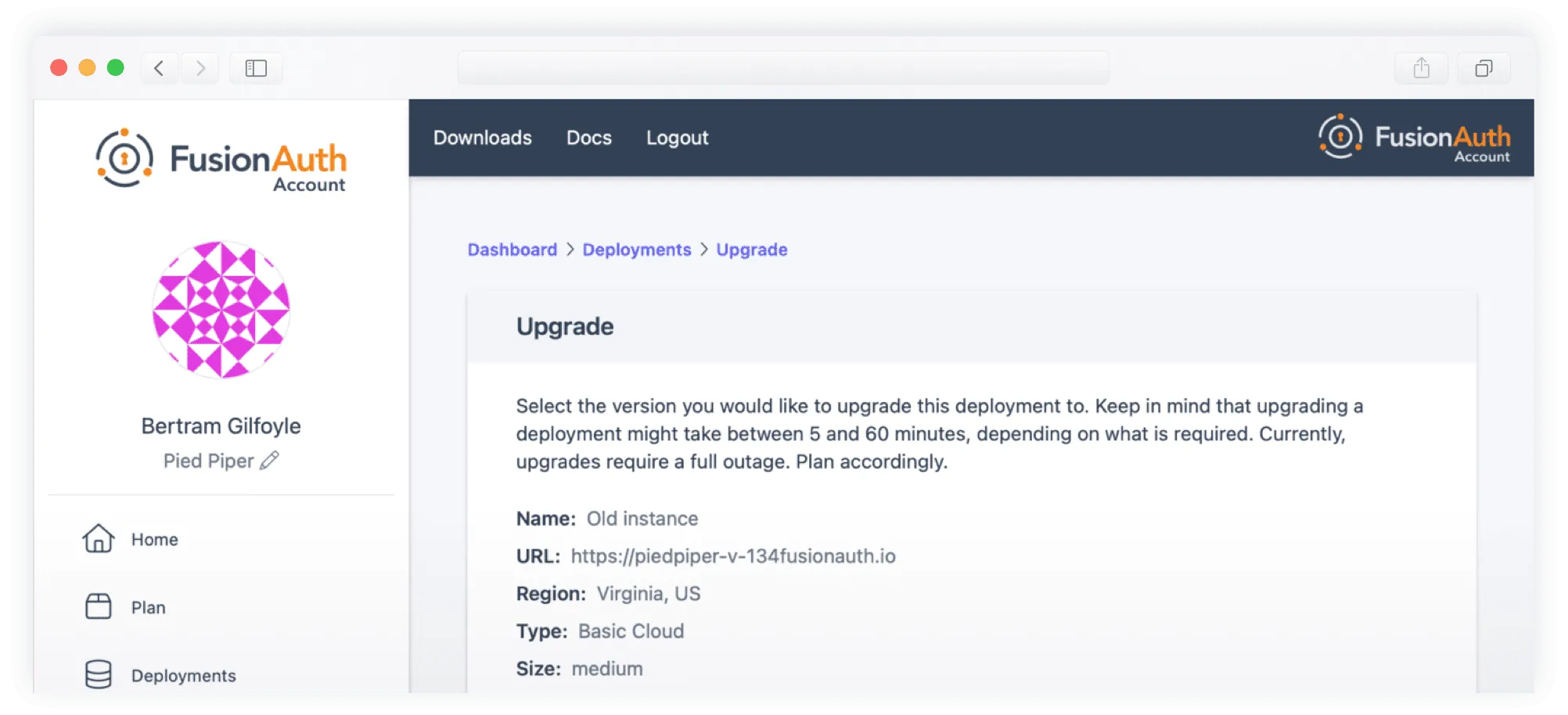Click the 'Old instance' name value
The width and height of the screenshot is (1568, 715).
(x=642, y=519)
